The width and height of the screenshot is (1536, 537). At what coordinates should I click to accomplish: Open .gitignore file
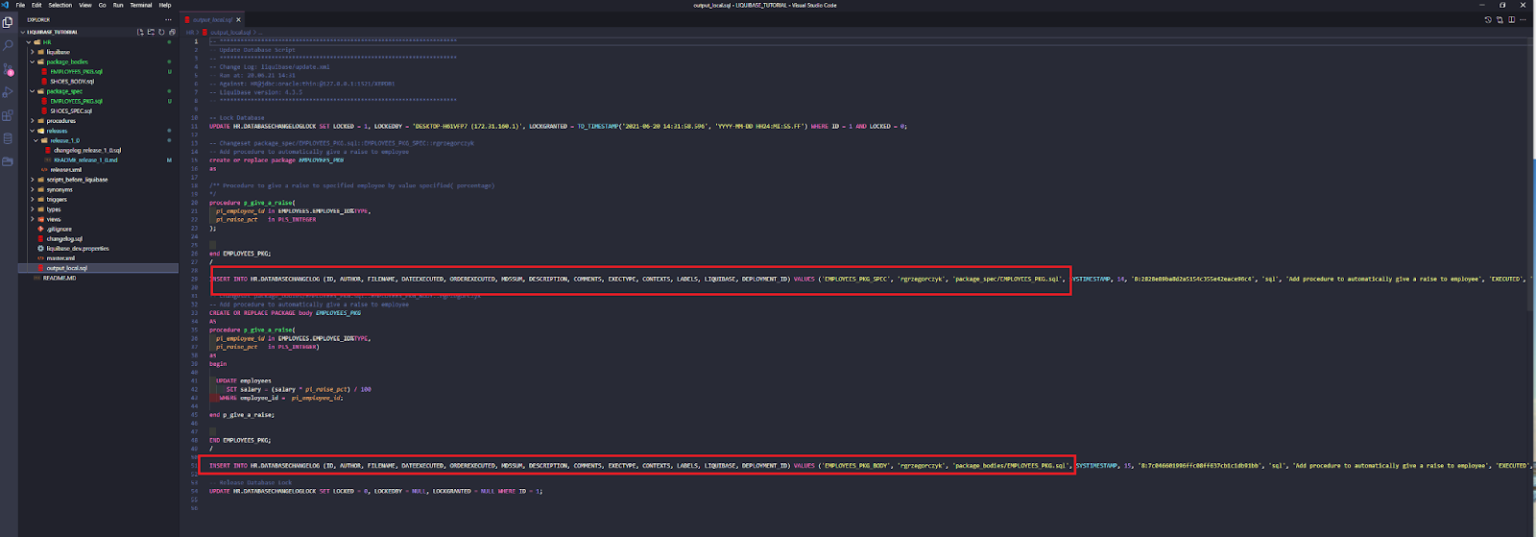click(97, 229)
